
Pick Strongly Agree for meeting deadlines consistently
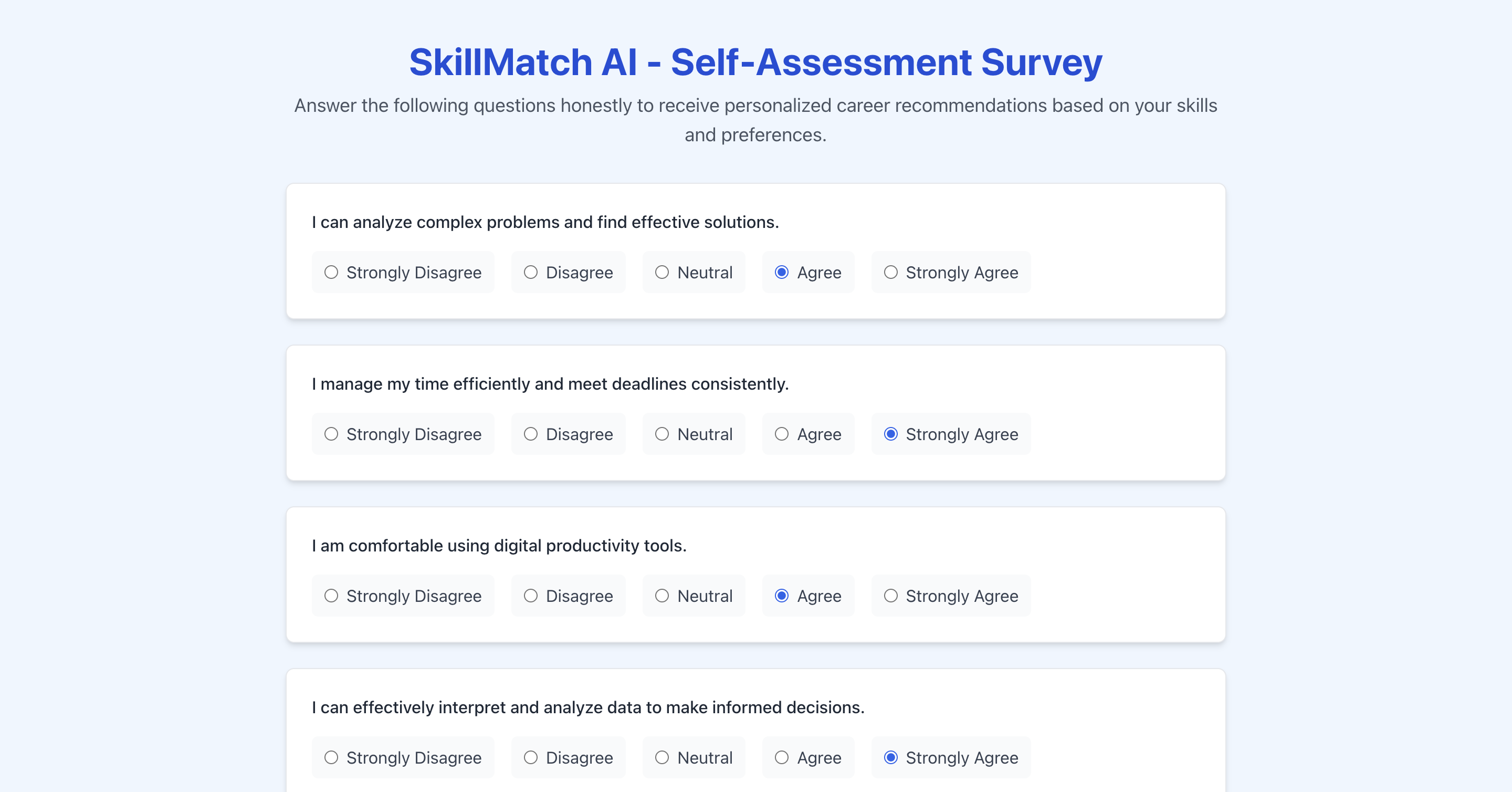[x=891, y=434]
